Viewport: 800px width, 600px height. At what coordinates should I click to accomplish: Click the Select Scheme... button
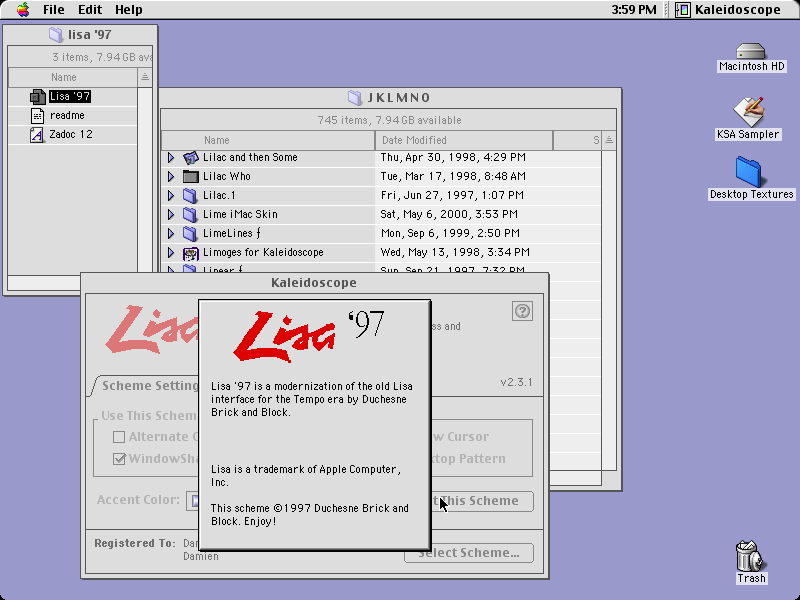point(469,553)
